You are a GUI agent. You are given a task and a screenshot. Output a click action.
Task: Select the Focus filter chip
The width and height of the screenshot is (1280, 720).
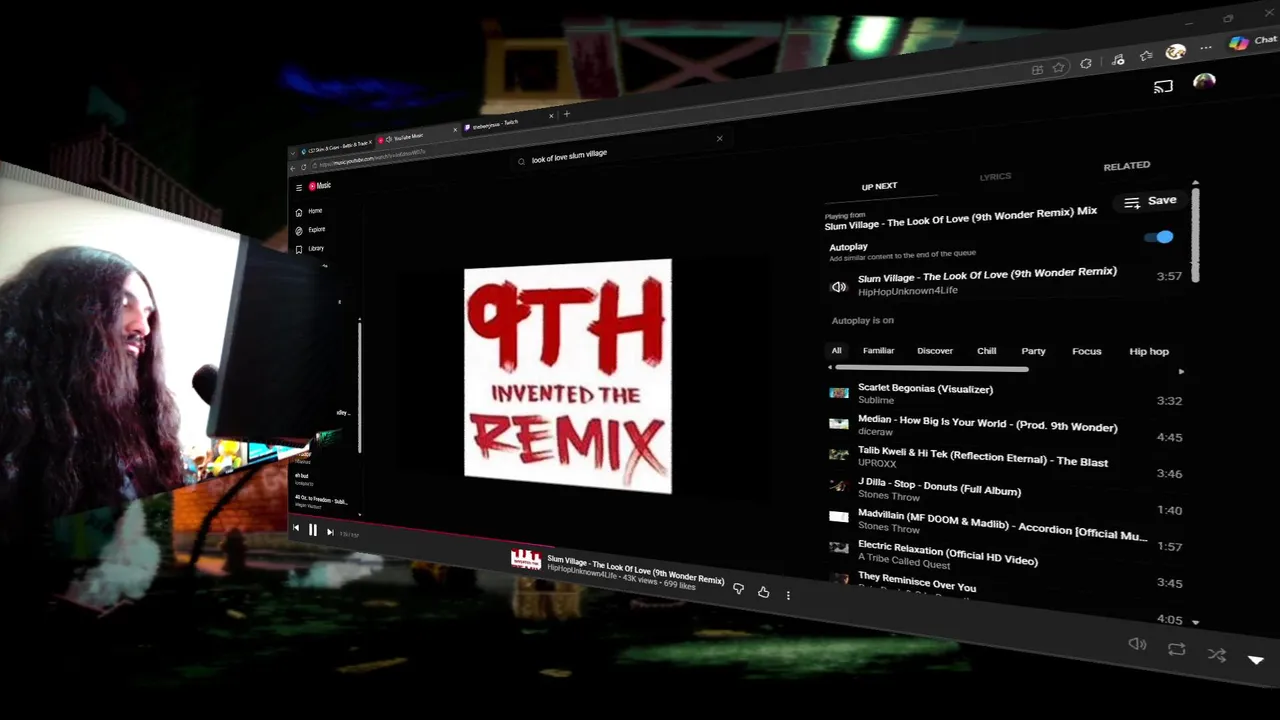(1087, 351)
